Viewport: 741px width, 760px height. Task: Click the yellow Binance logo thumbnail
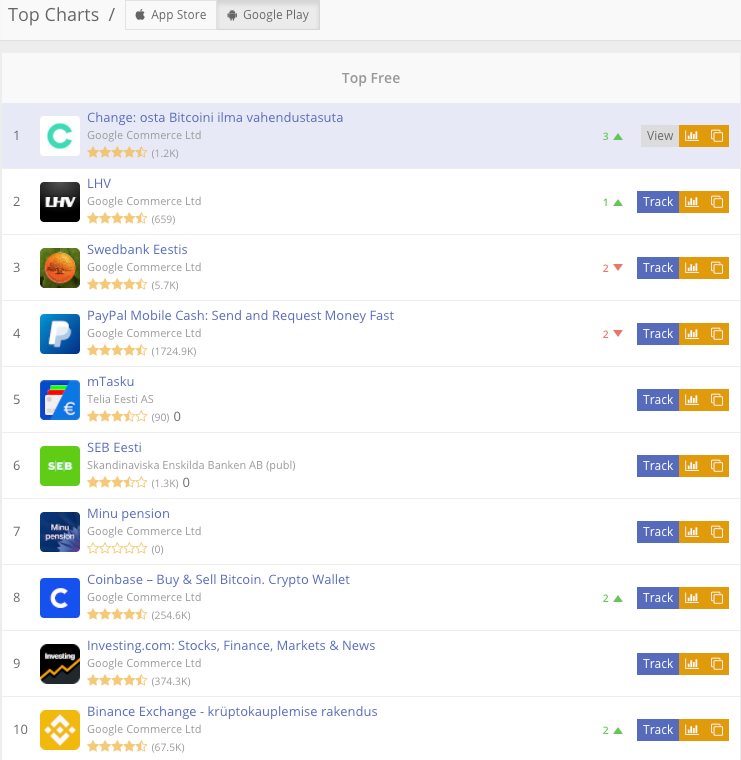(60, 729)
